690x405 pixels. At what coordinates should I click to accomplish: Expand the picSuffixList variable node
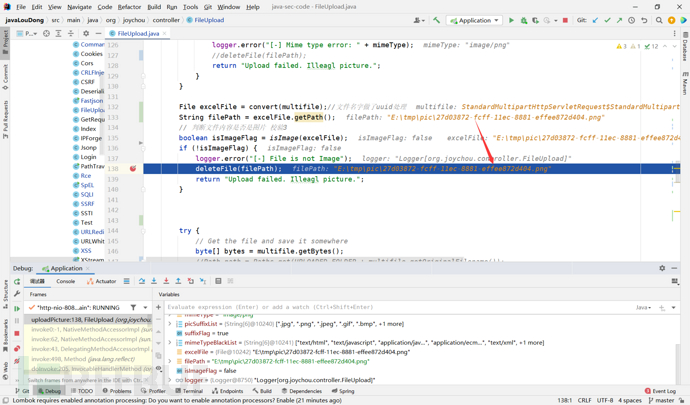(170, 324)
